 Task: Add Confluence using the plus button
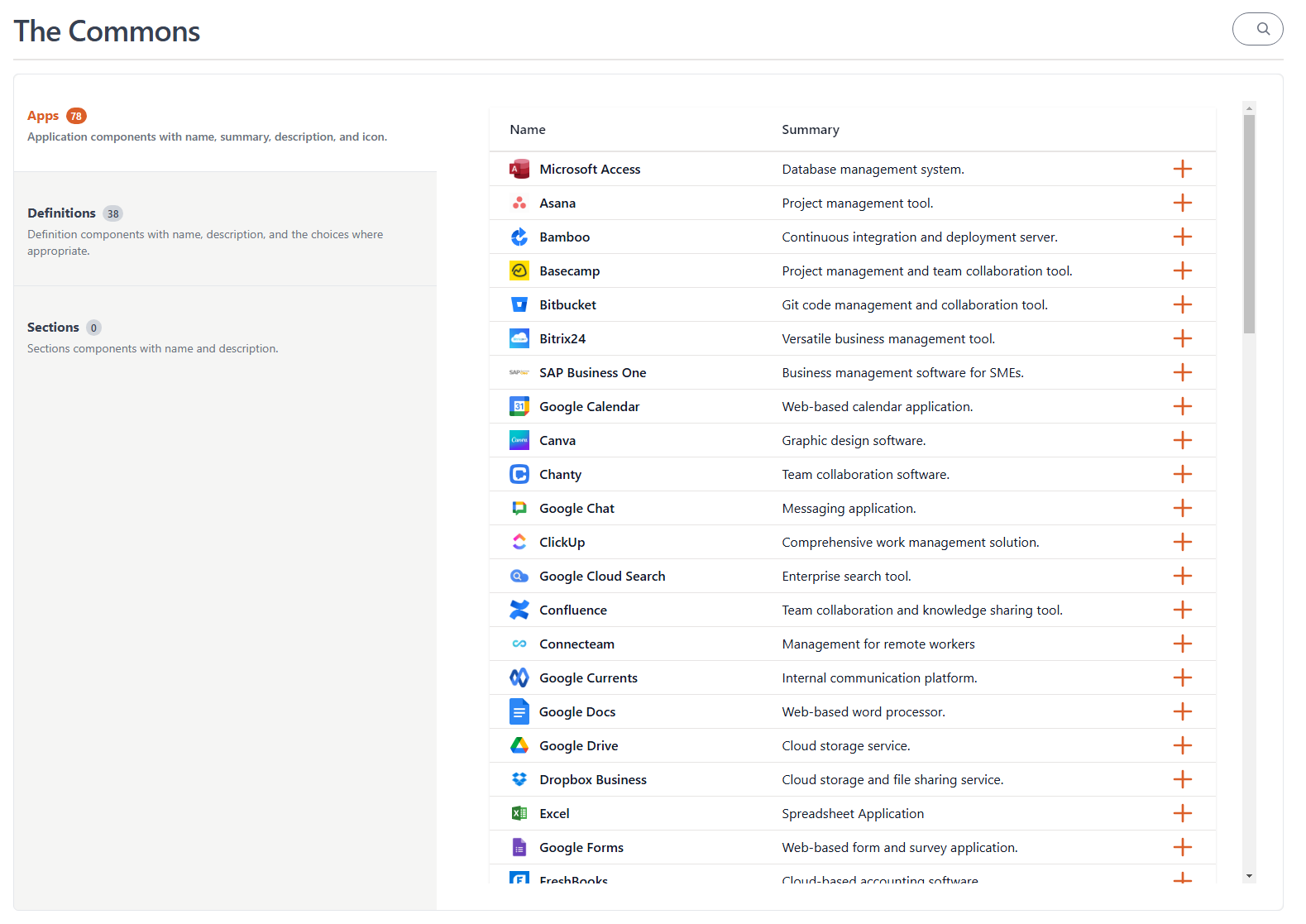click(x=1183, y=610)
